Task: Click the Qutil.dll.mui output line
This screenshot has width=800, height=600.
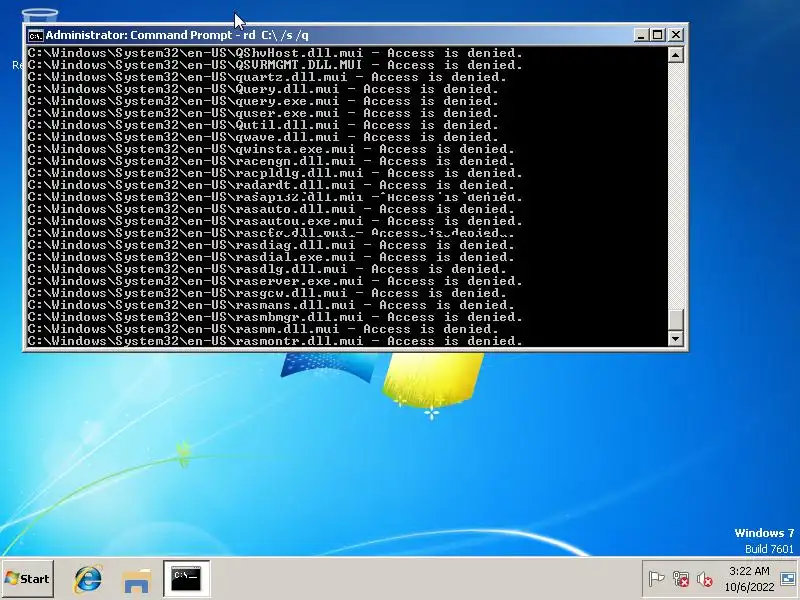Action: [263, 125]
